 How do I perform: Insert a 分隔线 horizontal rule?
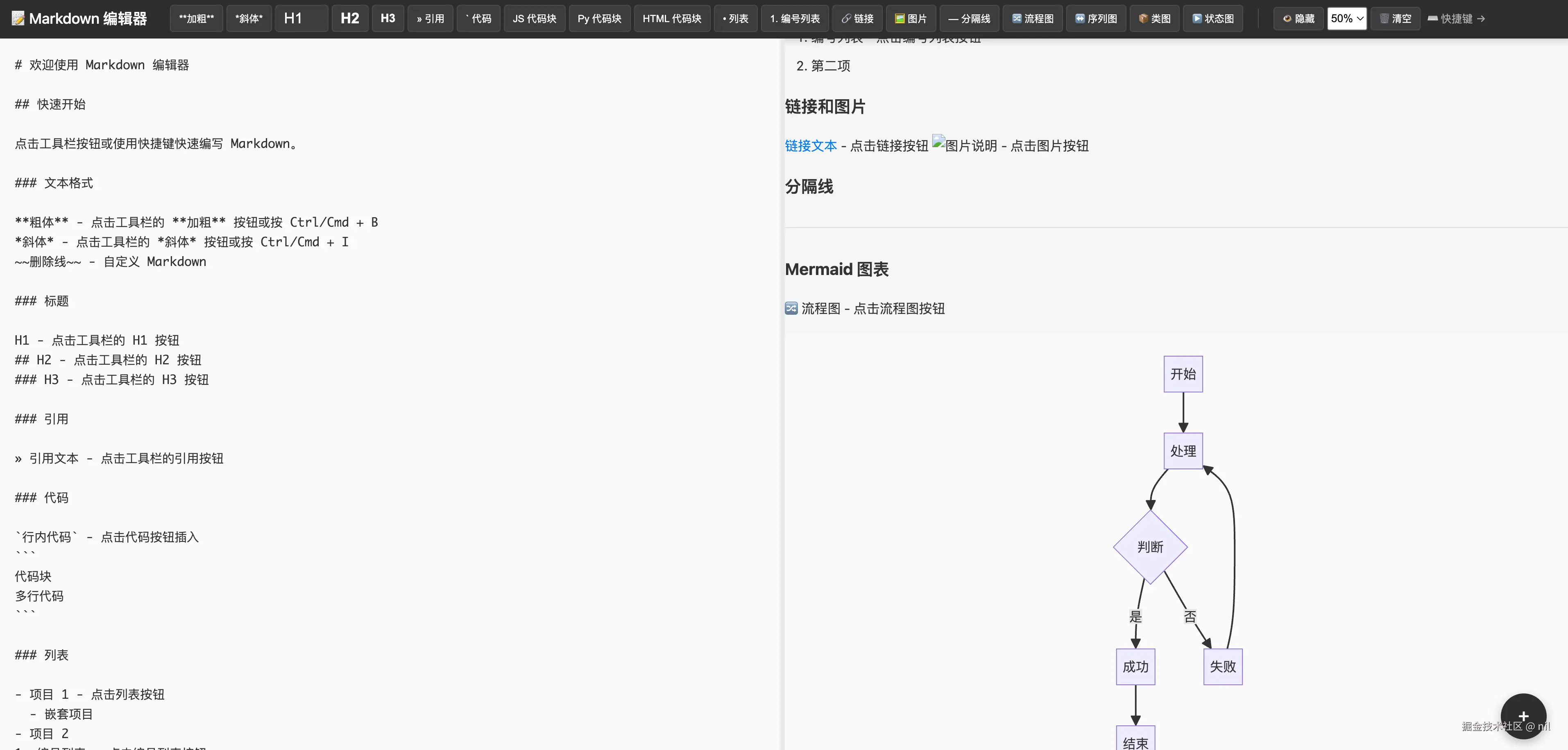tap(969, 18)
